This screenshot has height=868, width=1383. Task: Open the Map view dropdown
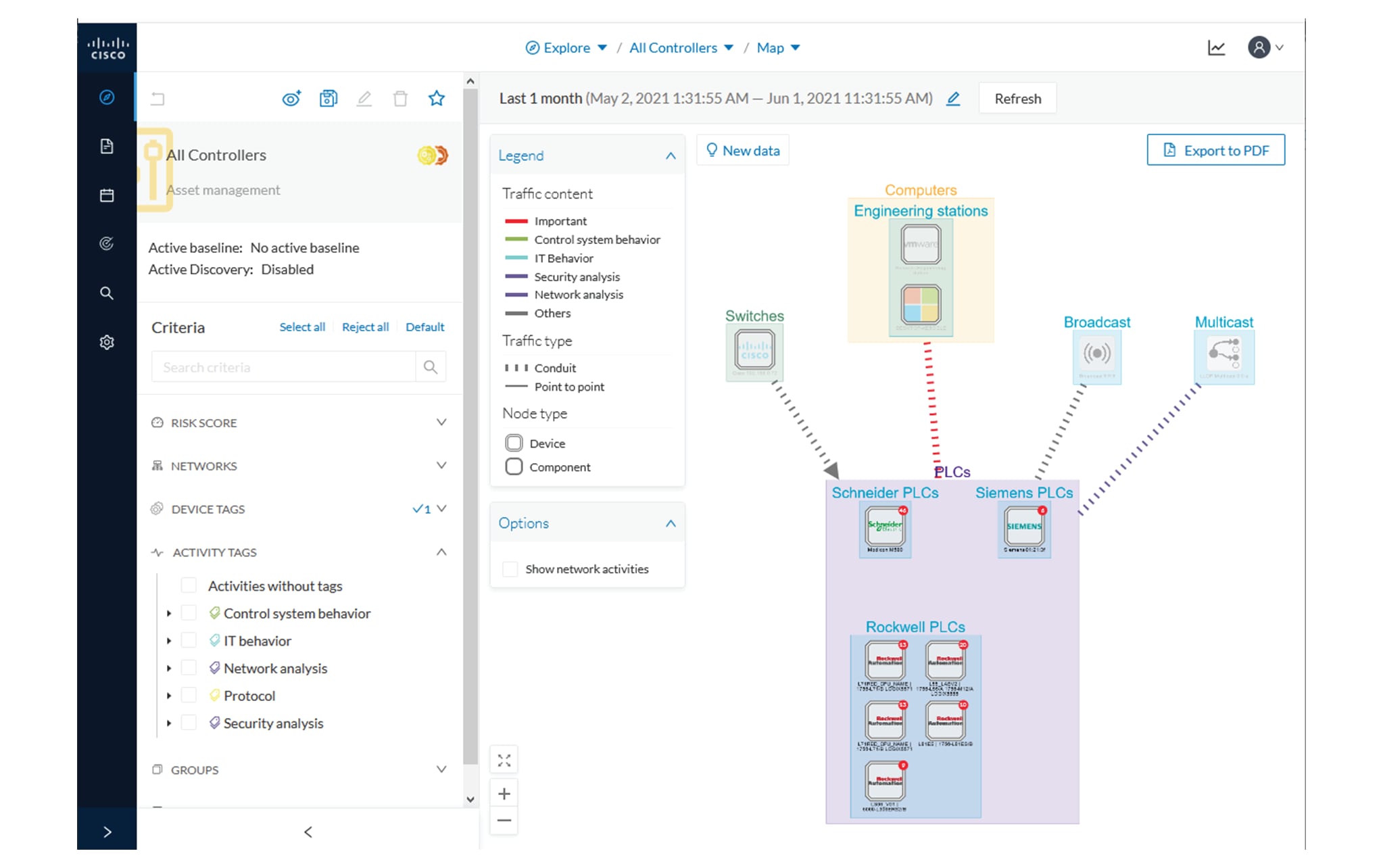779,48
